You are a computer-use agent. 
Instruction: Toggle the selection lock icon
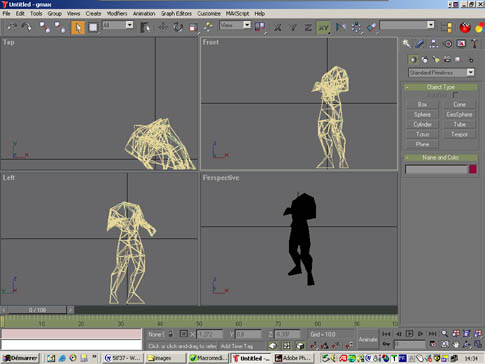[x=171, y=334]
